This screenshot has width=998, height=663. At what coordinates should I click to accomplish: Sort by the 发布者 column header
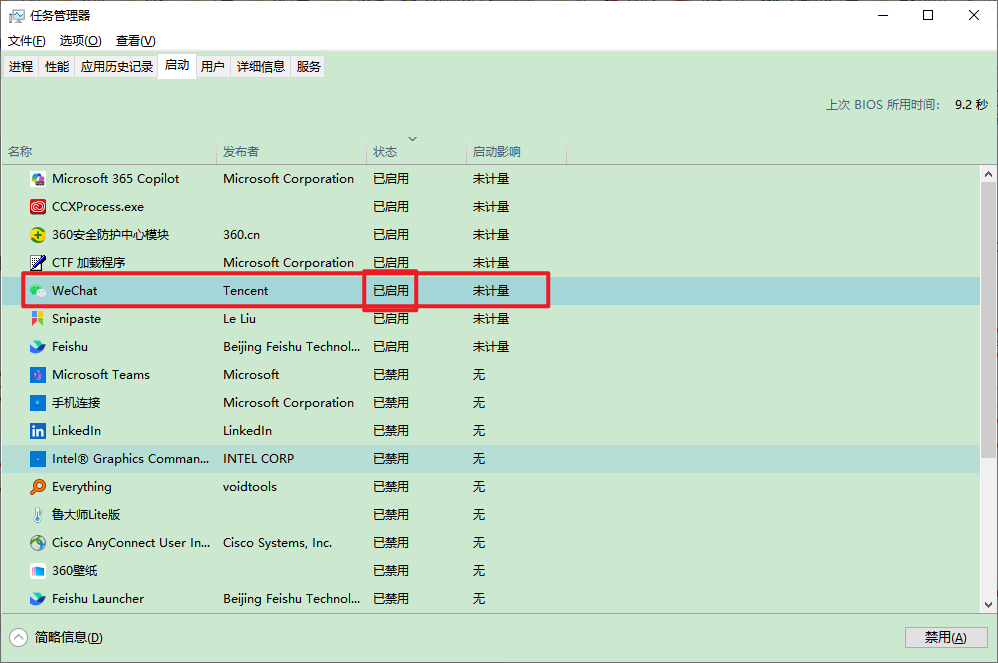(292, 150)
